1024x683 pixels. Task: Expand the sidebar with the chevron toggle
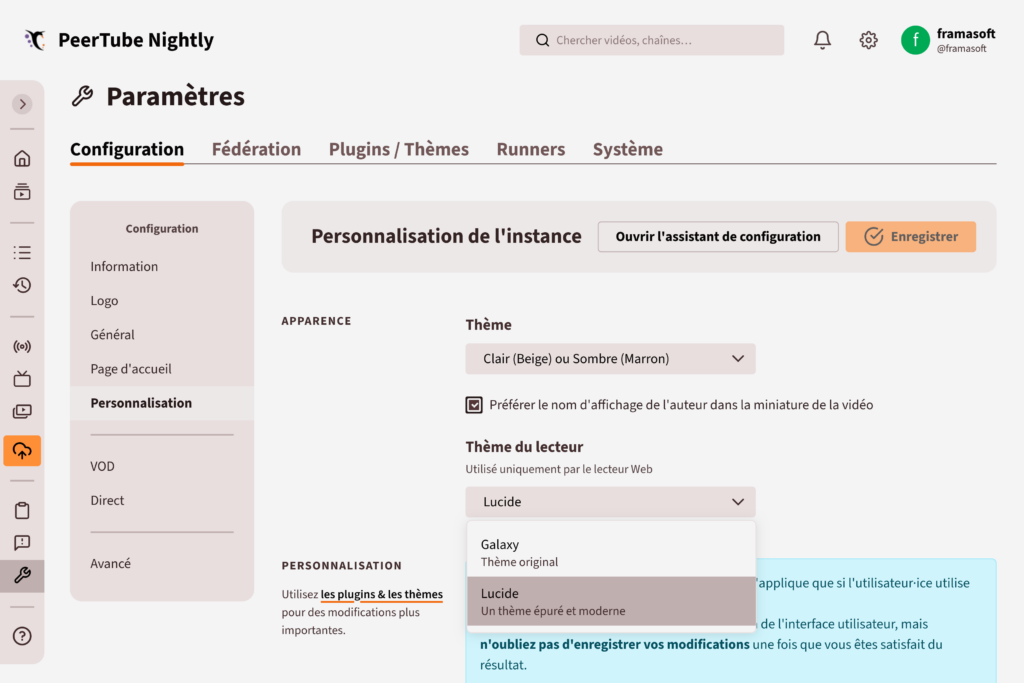(21, 103)
